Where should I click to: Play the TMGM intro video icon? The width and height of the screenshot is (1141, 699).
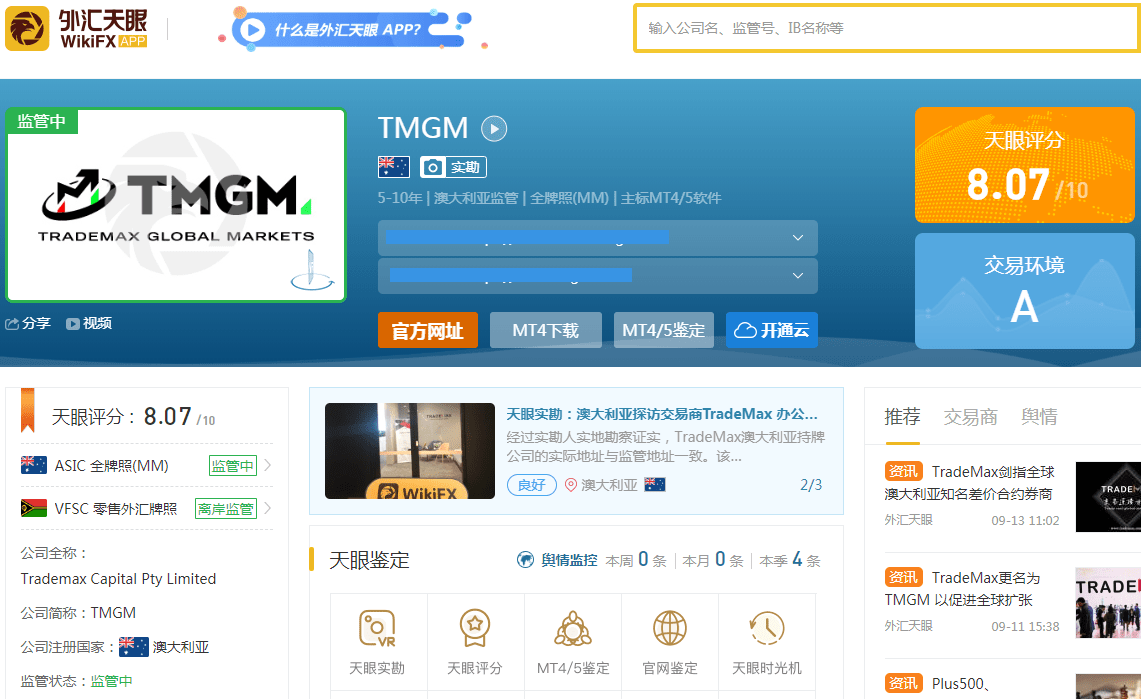click(494, 129)
